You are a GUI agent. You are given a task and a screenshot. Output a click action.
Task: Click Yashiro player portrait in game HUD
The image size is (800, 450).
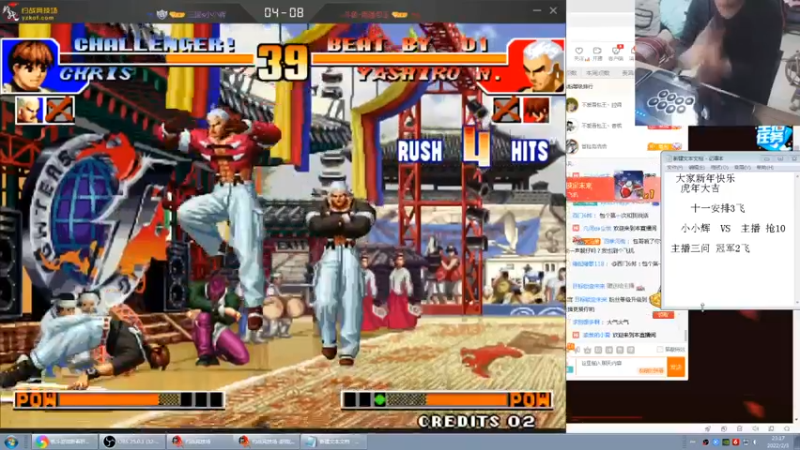(536, 65)
